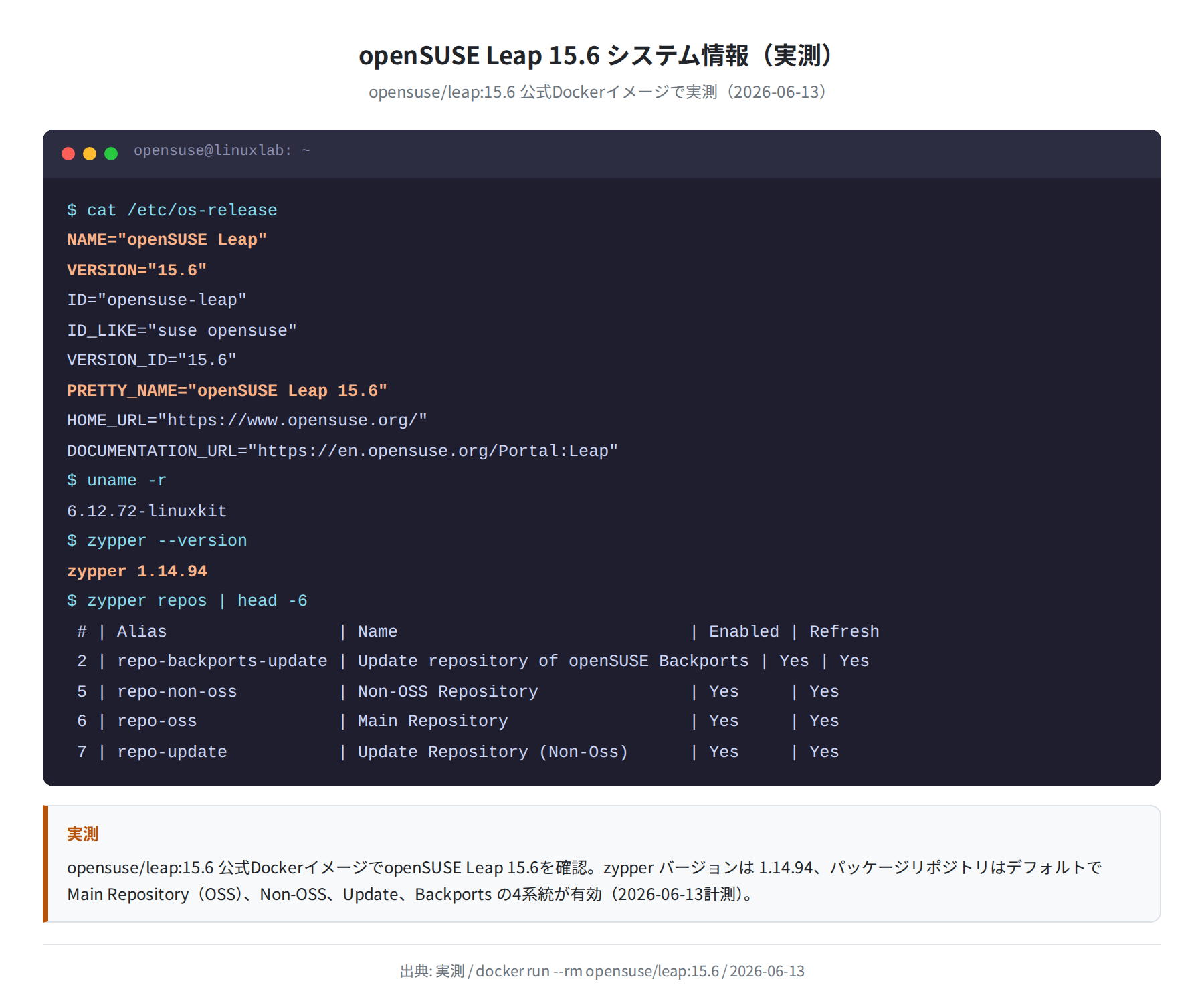Click the repo-non-oss alias
Viewport: 1204px width, 1007px height.
pos(177,691)
